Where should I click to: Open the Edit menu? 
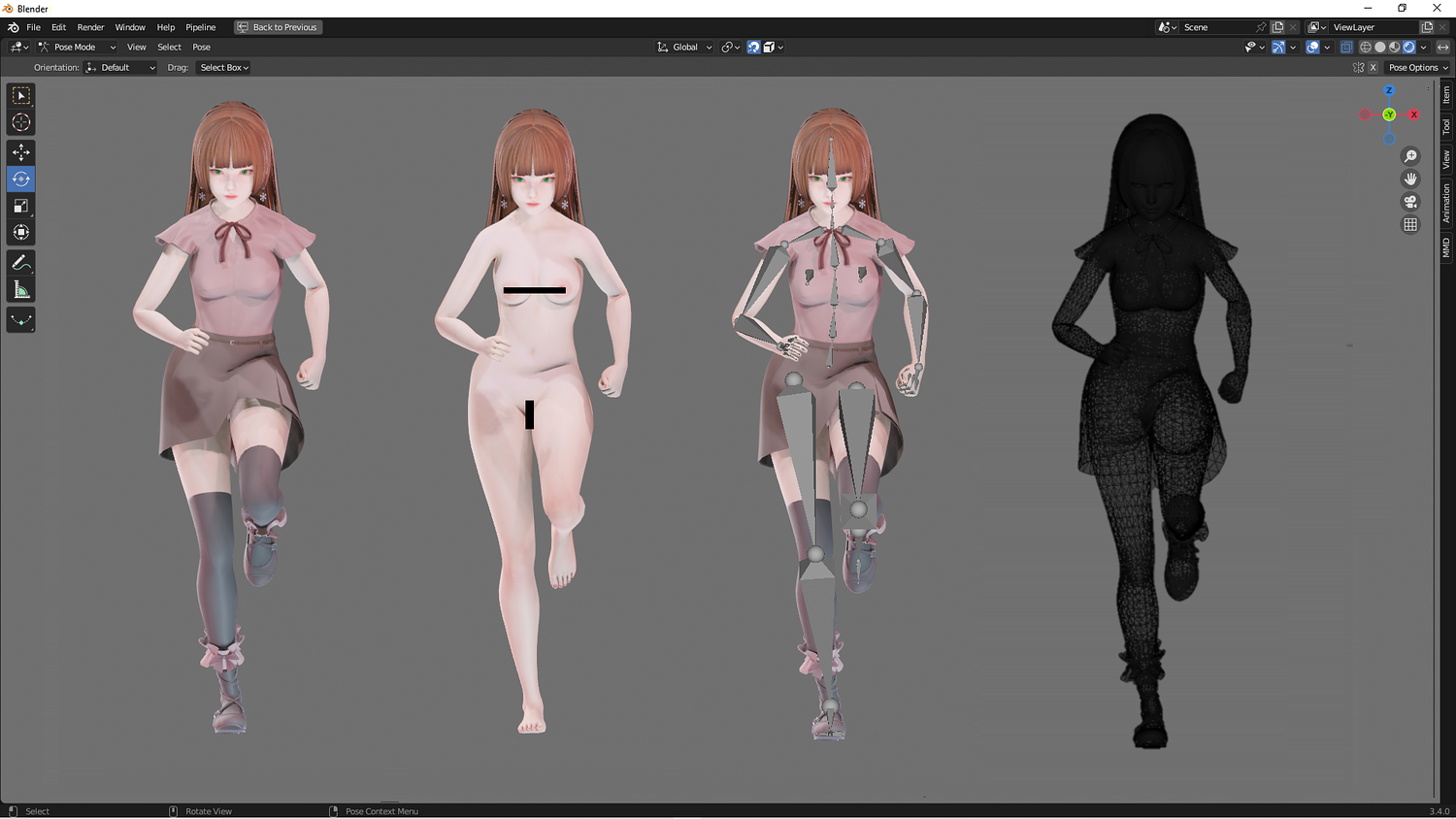tap(58, 27)
